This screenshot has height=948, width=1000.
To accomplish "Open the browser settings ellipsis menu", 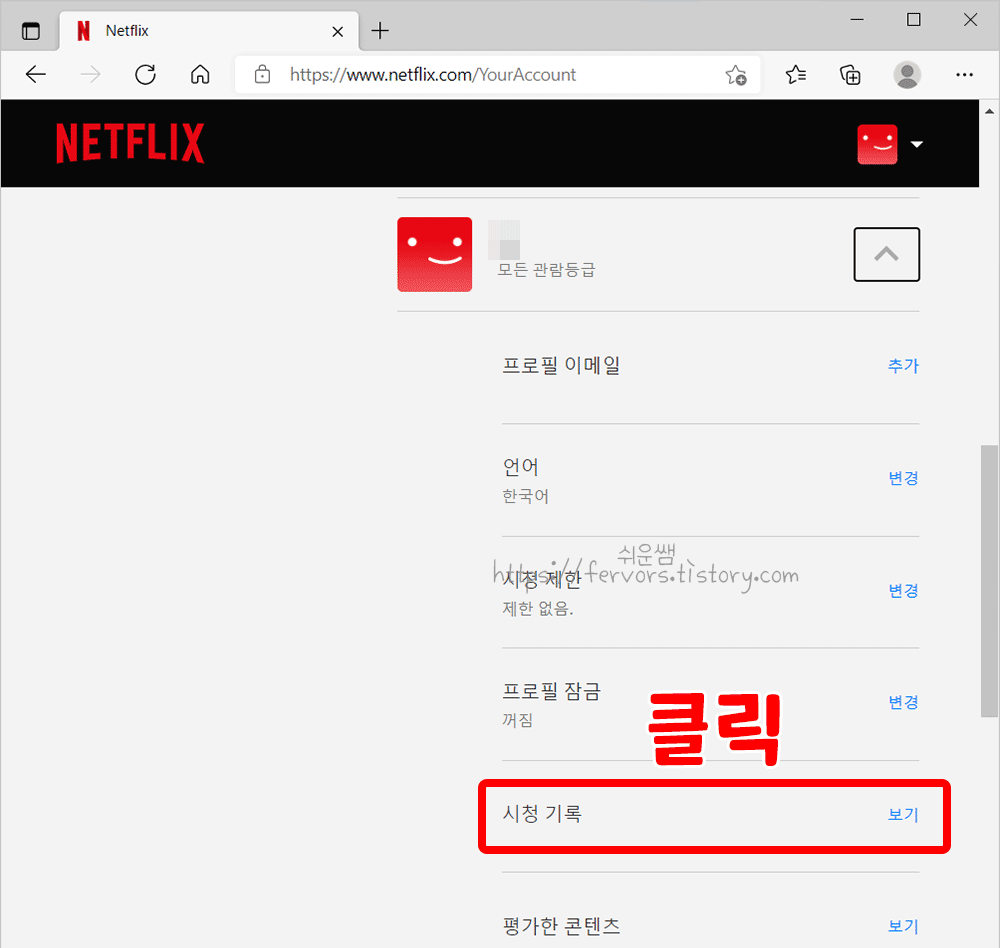I will tap(964, 75).
